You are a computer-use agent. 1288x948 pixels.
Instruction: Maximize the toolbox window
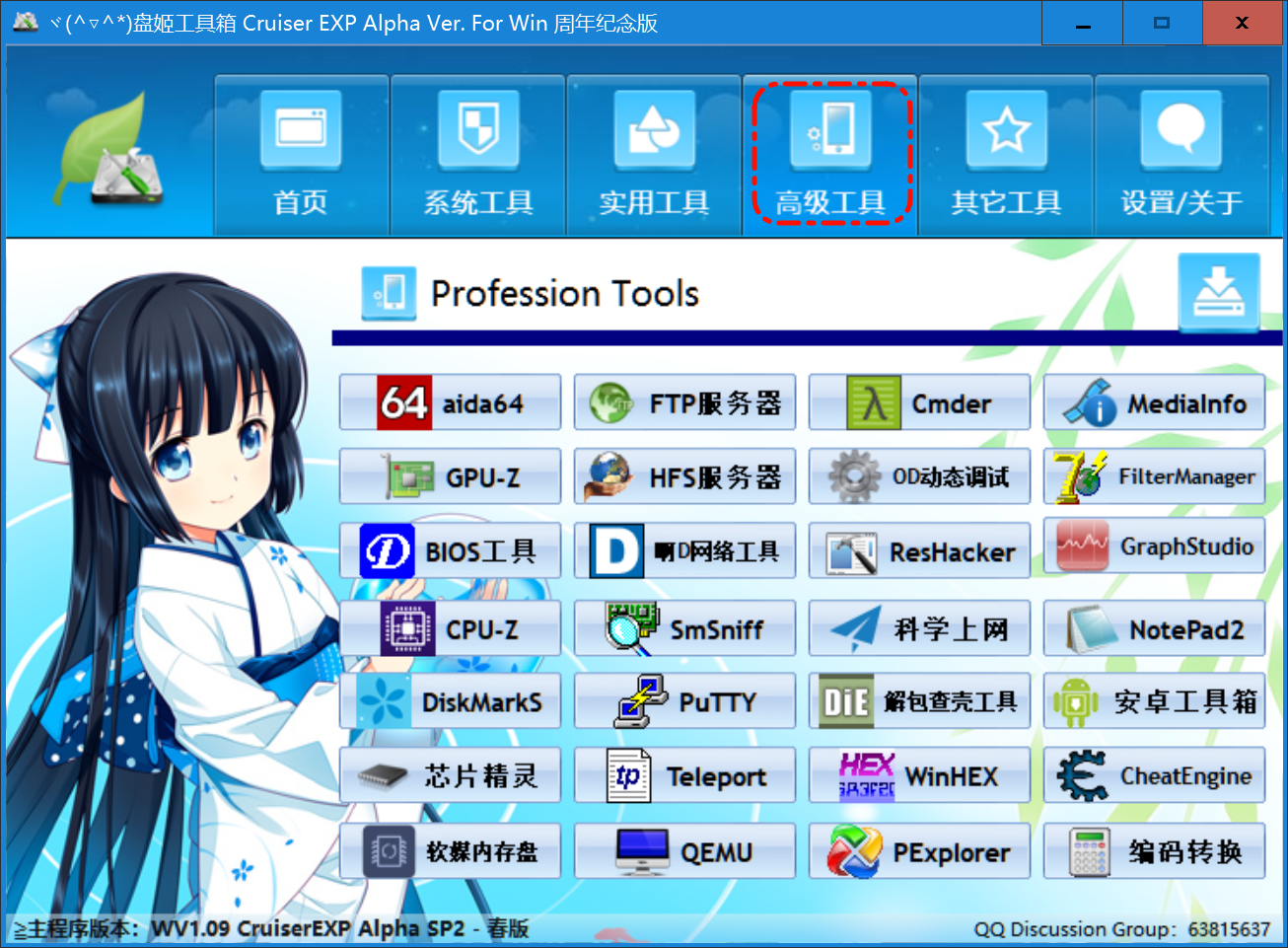[1163, 23]
